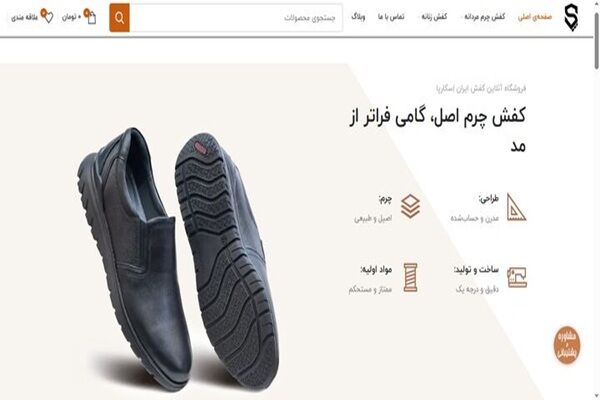
Task: Click the design triangle ruler icon
Action: [x=516, y=207]
